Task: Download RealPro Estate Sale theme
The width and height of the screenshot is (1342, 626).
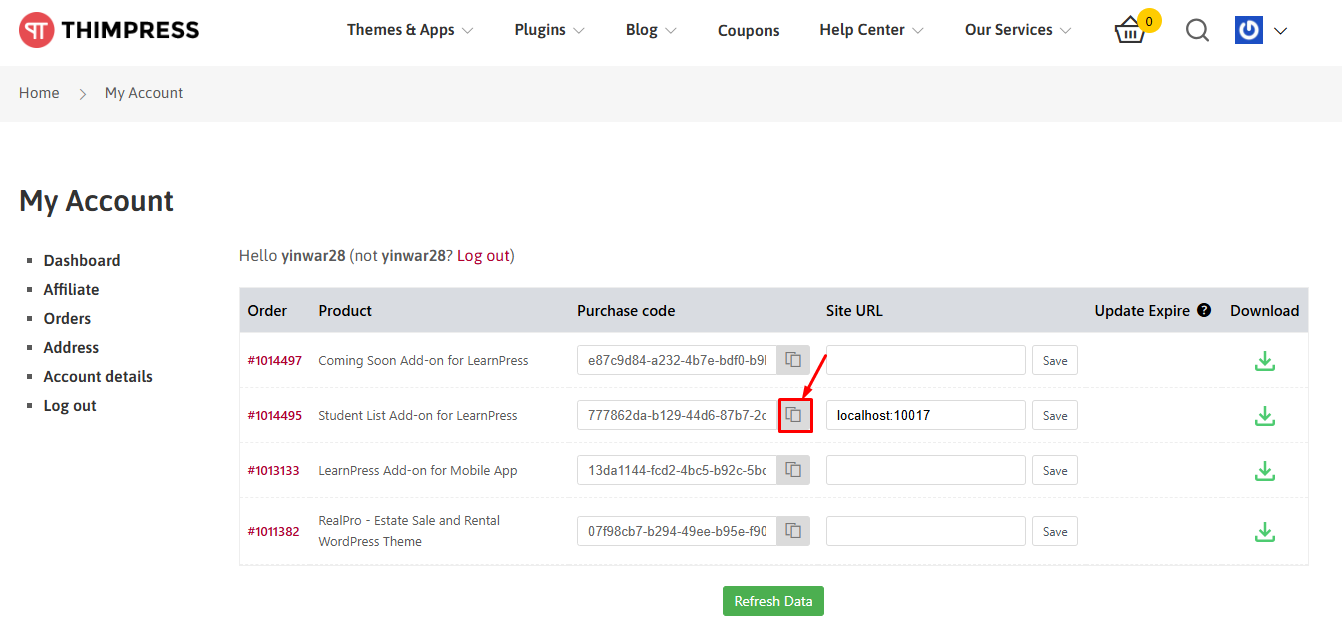Action: (1265, 531)
